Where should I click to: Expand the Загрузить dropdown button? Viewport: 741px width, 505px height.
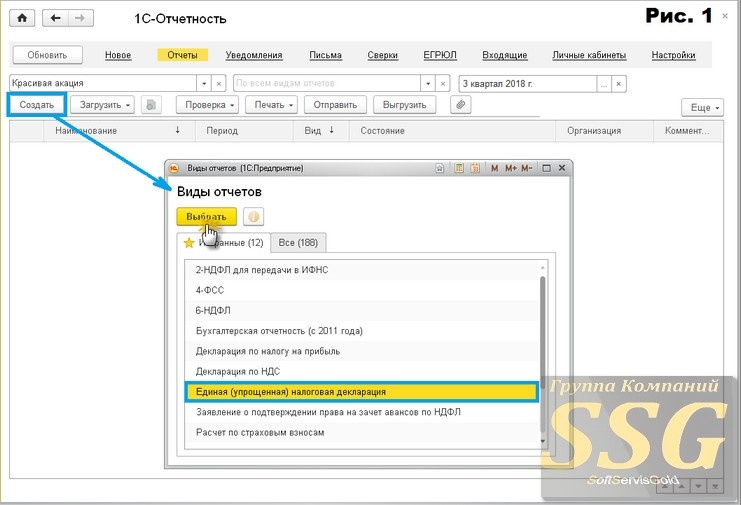point(103,105)
